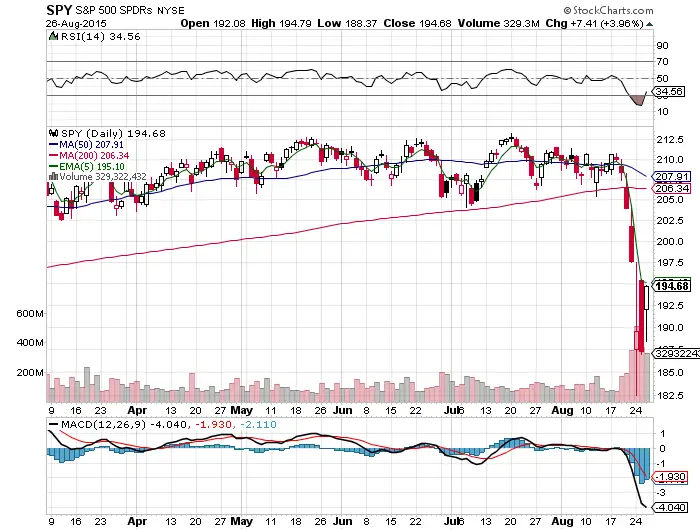Image resolution: width=700 pixels, height=530 pixels.
Task: Click the 400M label on the volume scale
Action: tap(30, 343)
